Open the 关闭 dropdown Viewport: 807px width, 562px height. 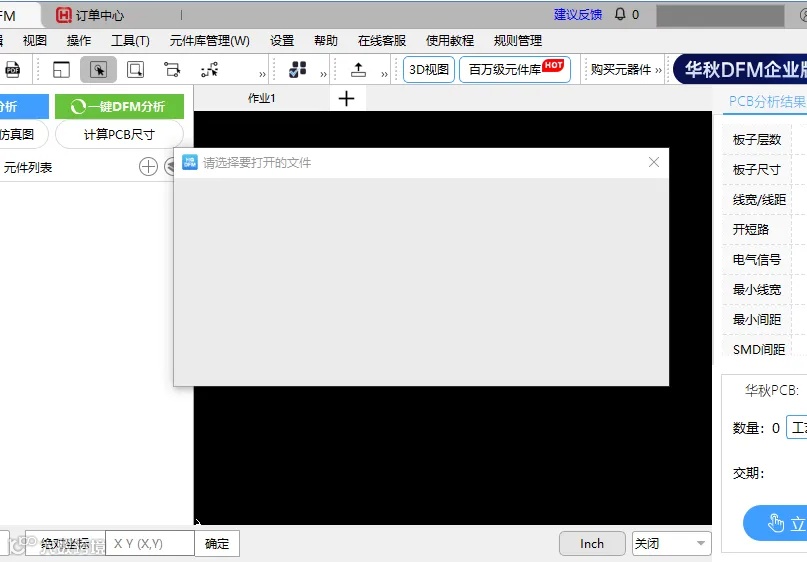(671, 543)
